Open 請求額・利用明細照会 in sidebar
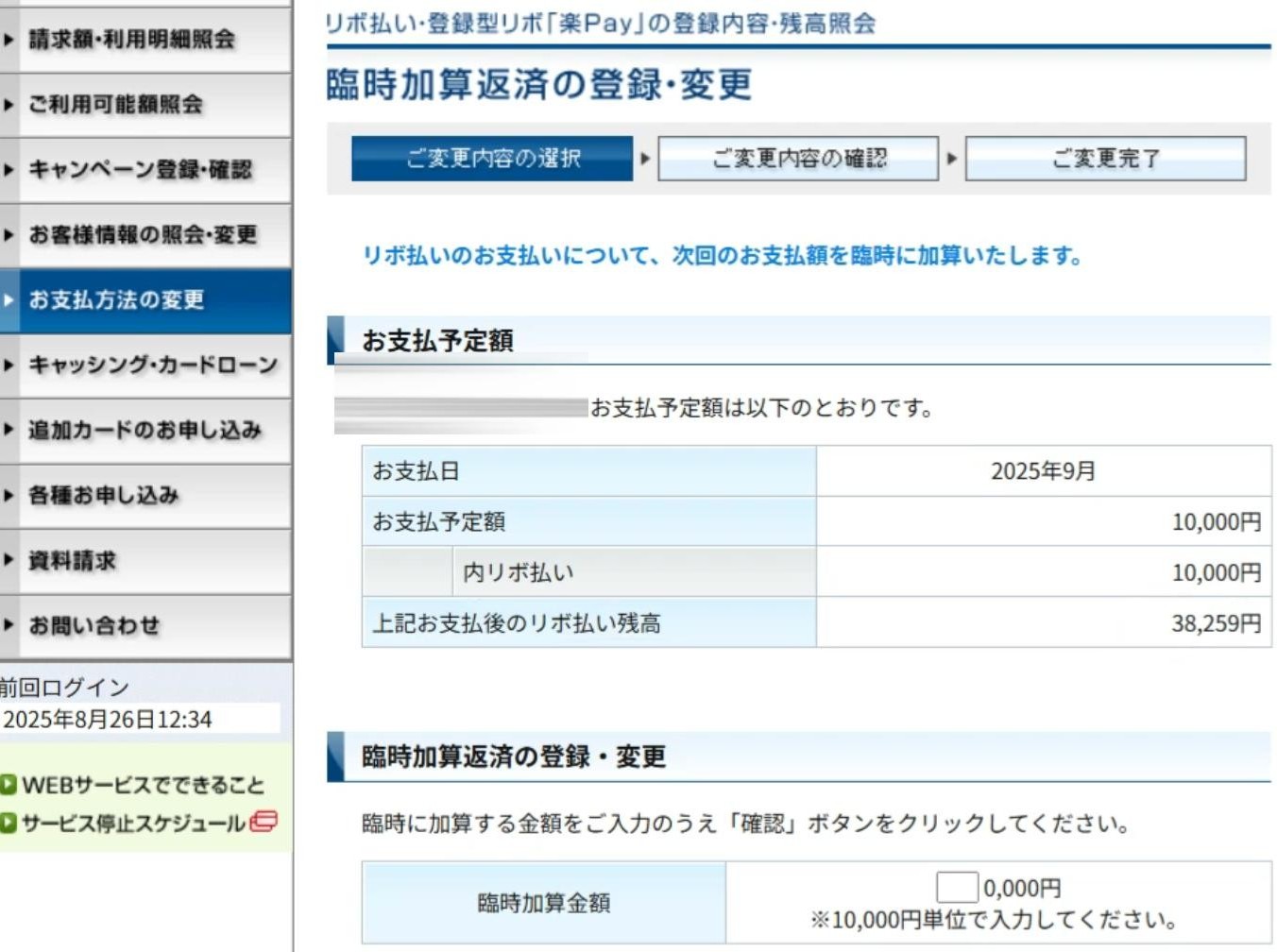 click(132, 40)
